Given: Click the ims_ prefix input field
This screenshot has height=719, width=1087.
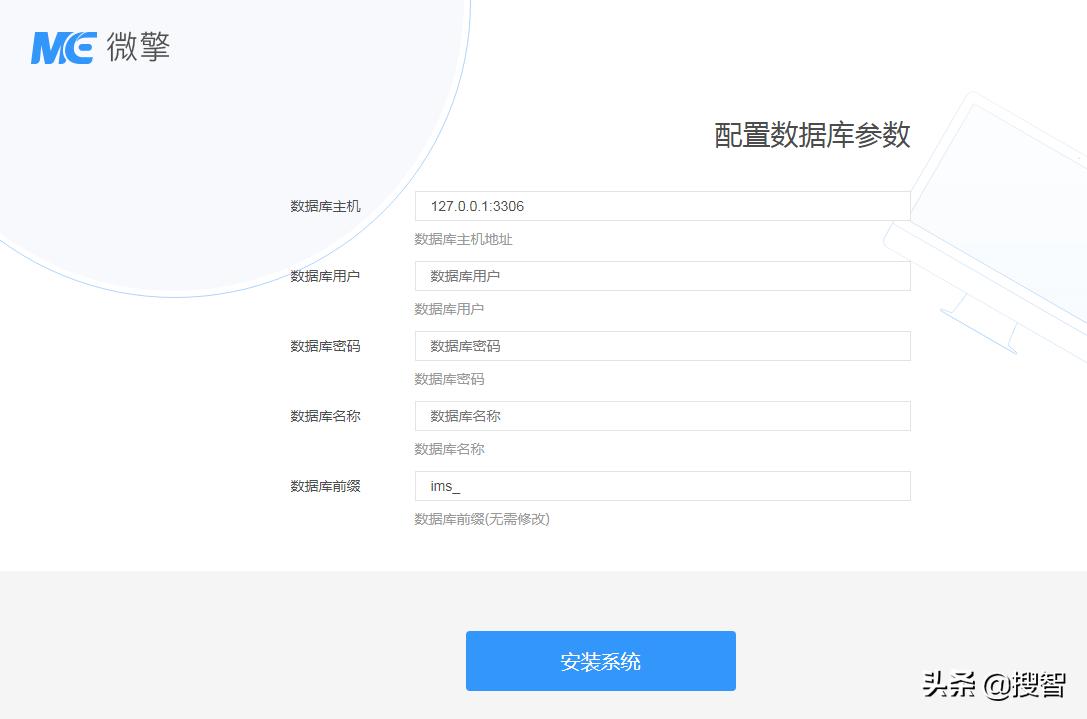Looking at the screenshot, I should coord(662,485).
